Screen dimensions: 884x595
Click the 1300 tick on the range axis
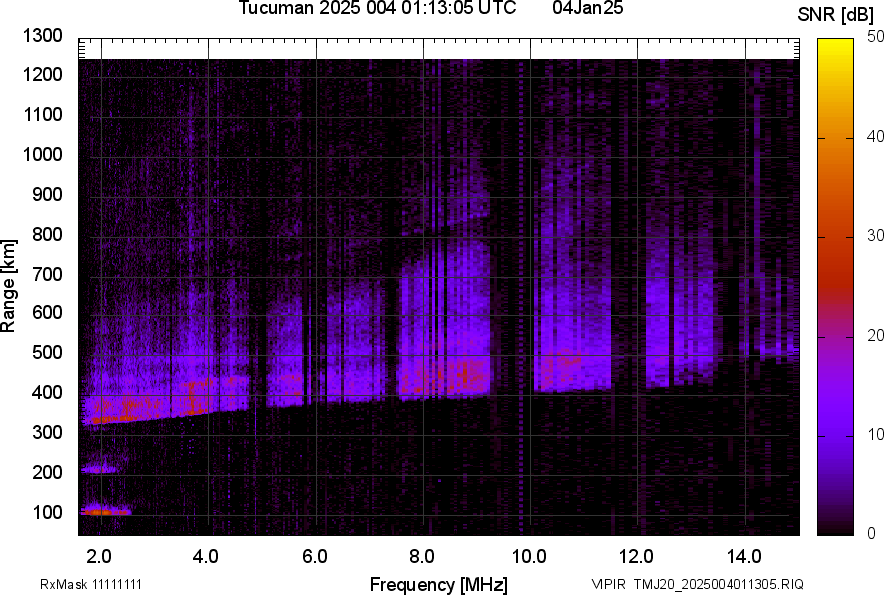point(42,36)
